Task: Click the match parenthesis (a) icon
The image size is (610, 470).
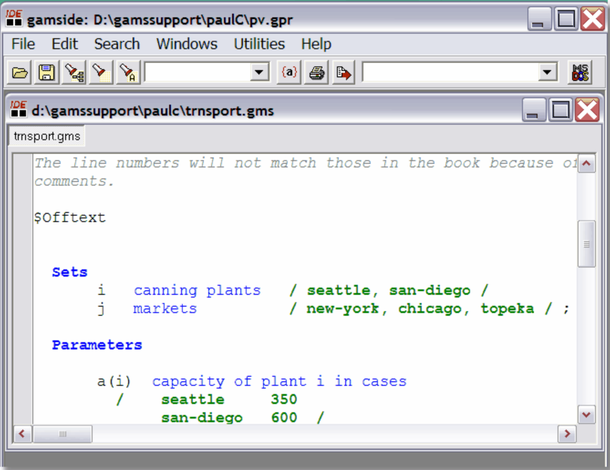Action: pyautogui.click(x=290, y=72)
